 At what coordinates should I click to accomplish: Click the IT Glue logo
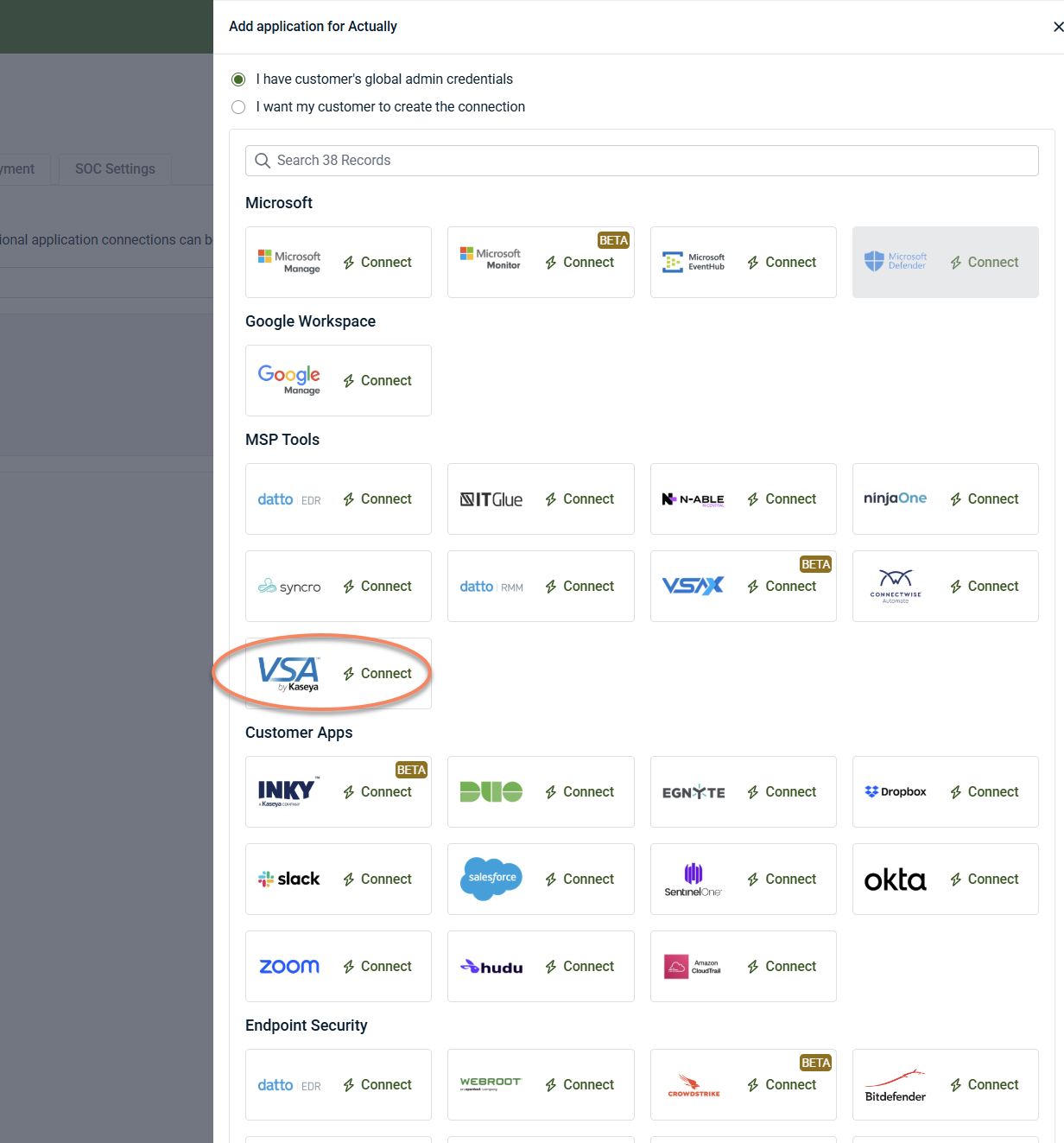tap(491, 499)
